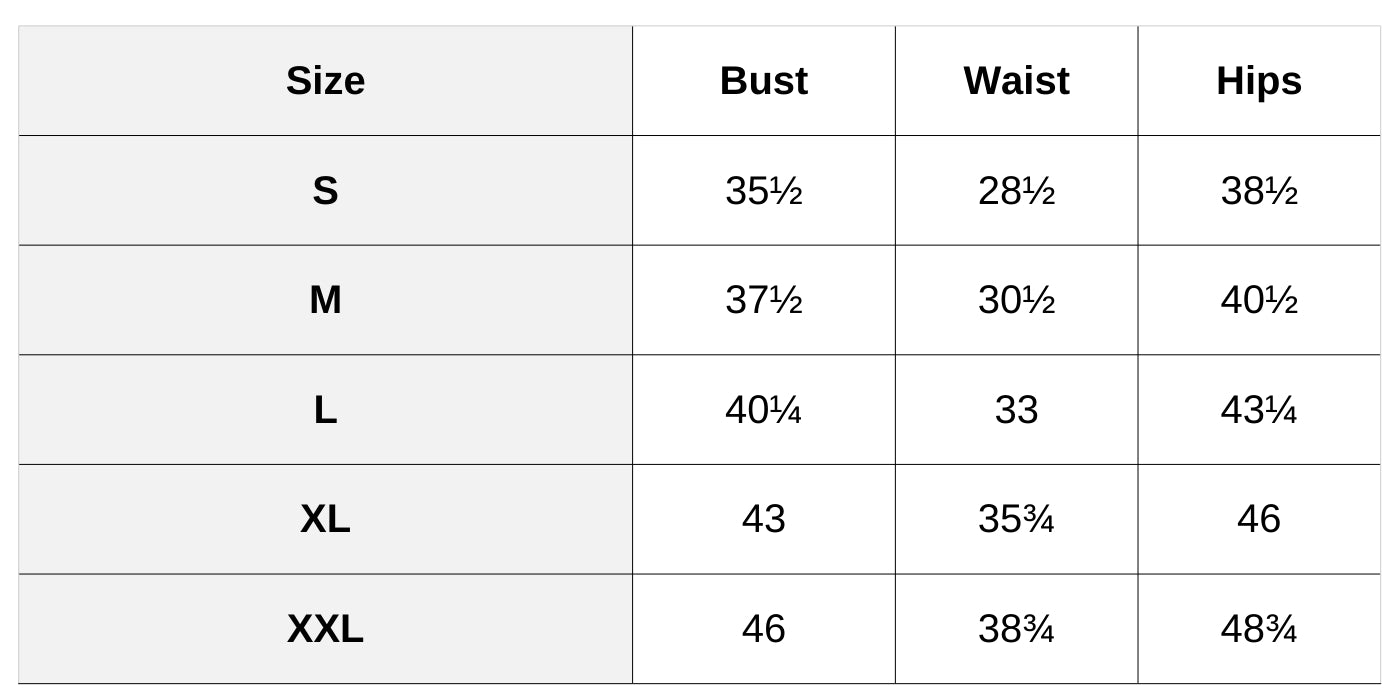Click the L waist value 33
1400x700 pixels.
pos(1016,410)
